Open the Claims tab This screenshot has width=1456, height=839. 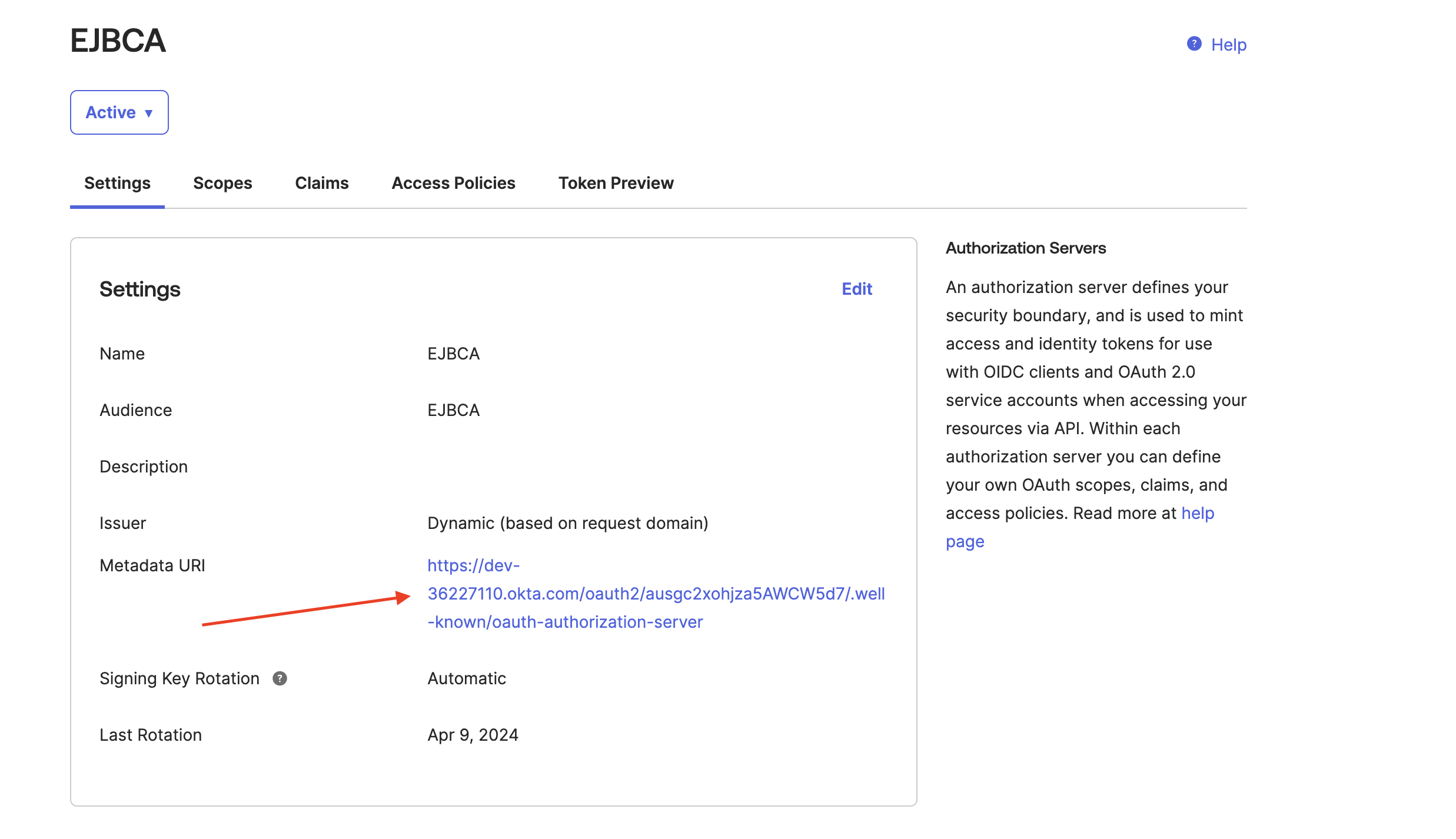(321, 183)
